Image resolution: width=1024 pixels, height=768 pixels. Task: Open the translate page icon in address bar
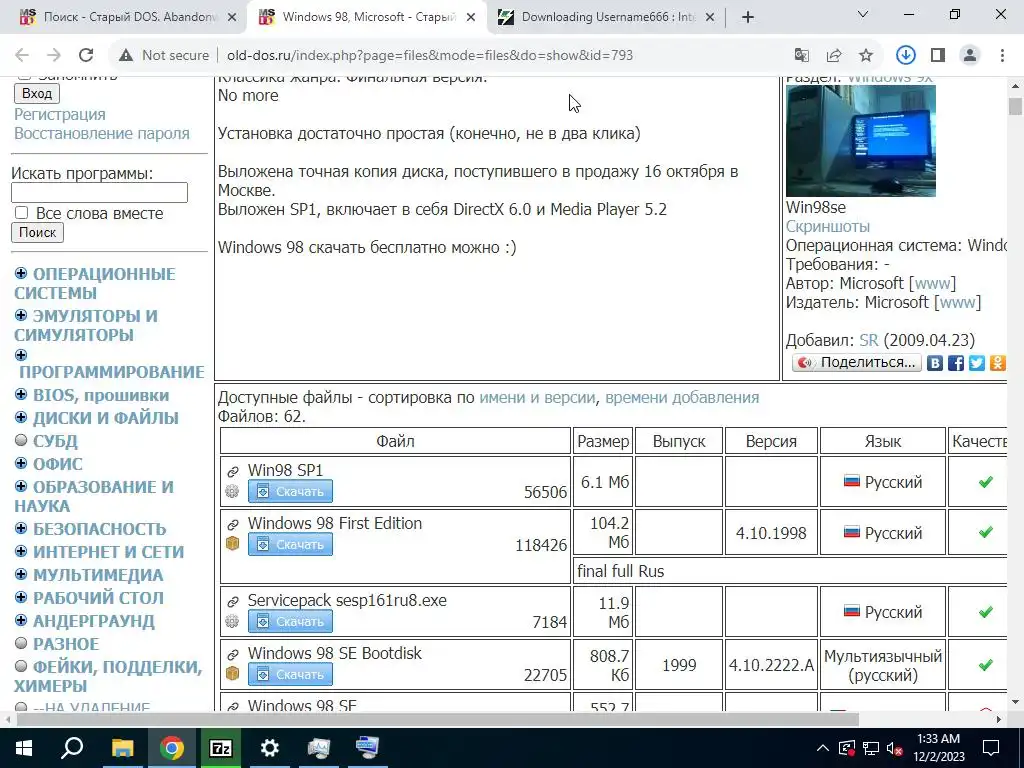click(802, 56)
